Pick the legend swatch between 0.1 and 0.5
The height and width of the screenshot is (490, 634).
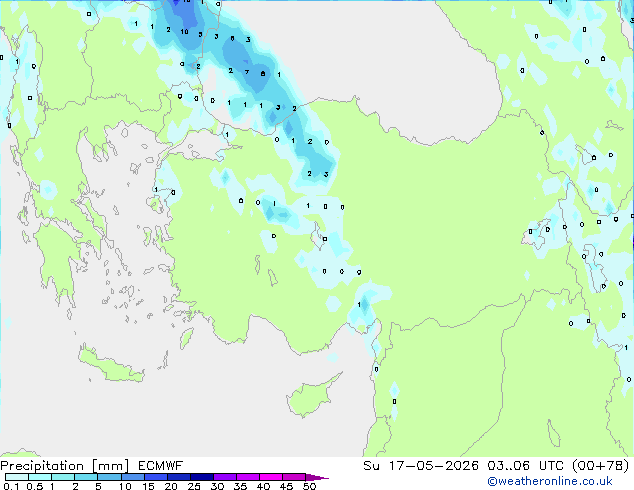(x=17, y=477)
